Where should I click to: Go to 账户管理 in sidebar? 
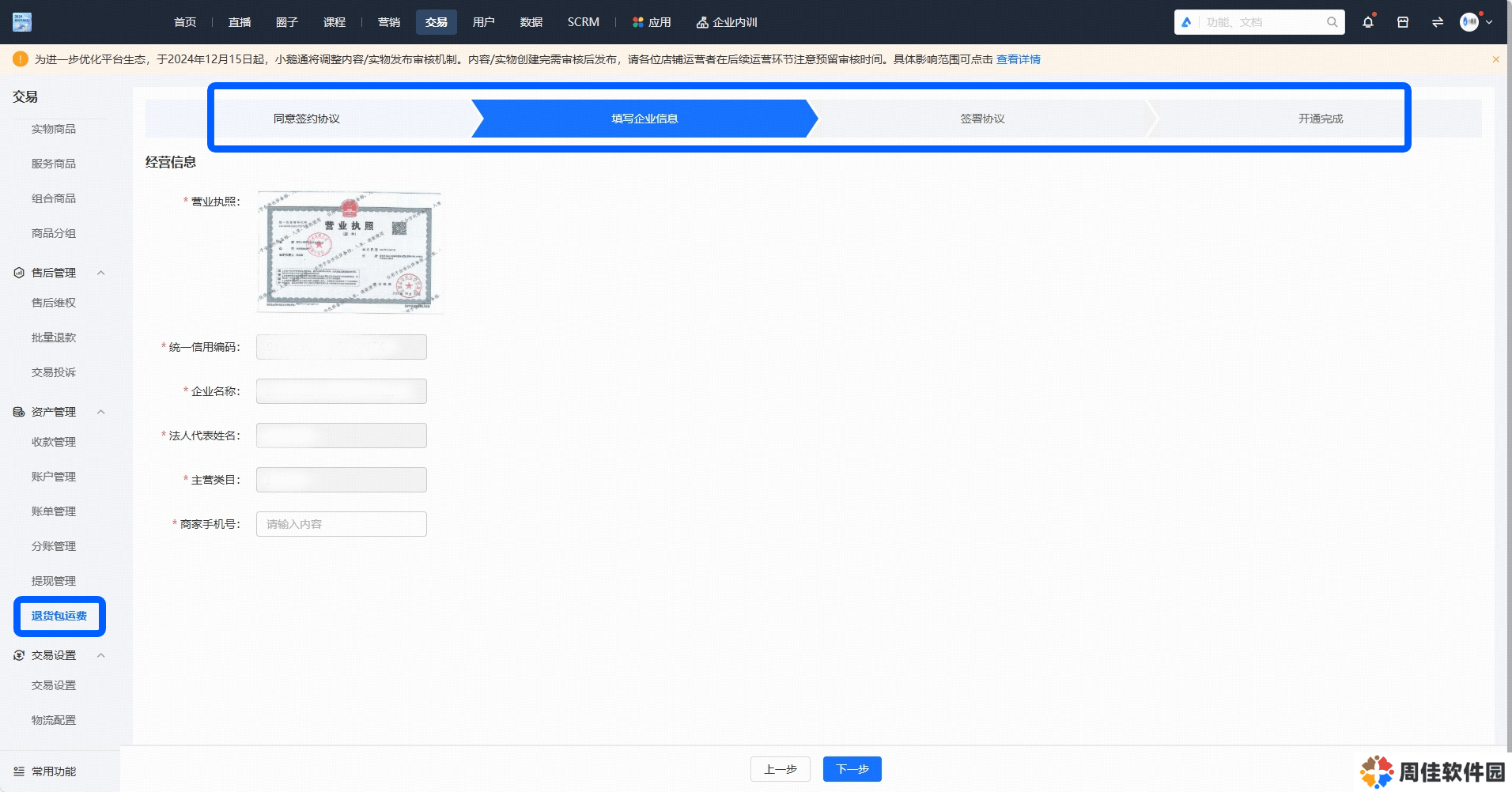(x=54, y=477)
